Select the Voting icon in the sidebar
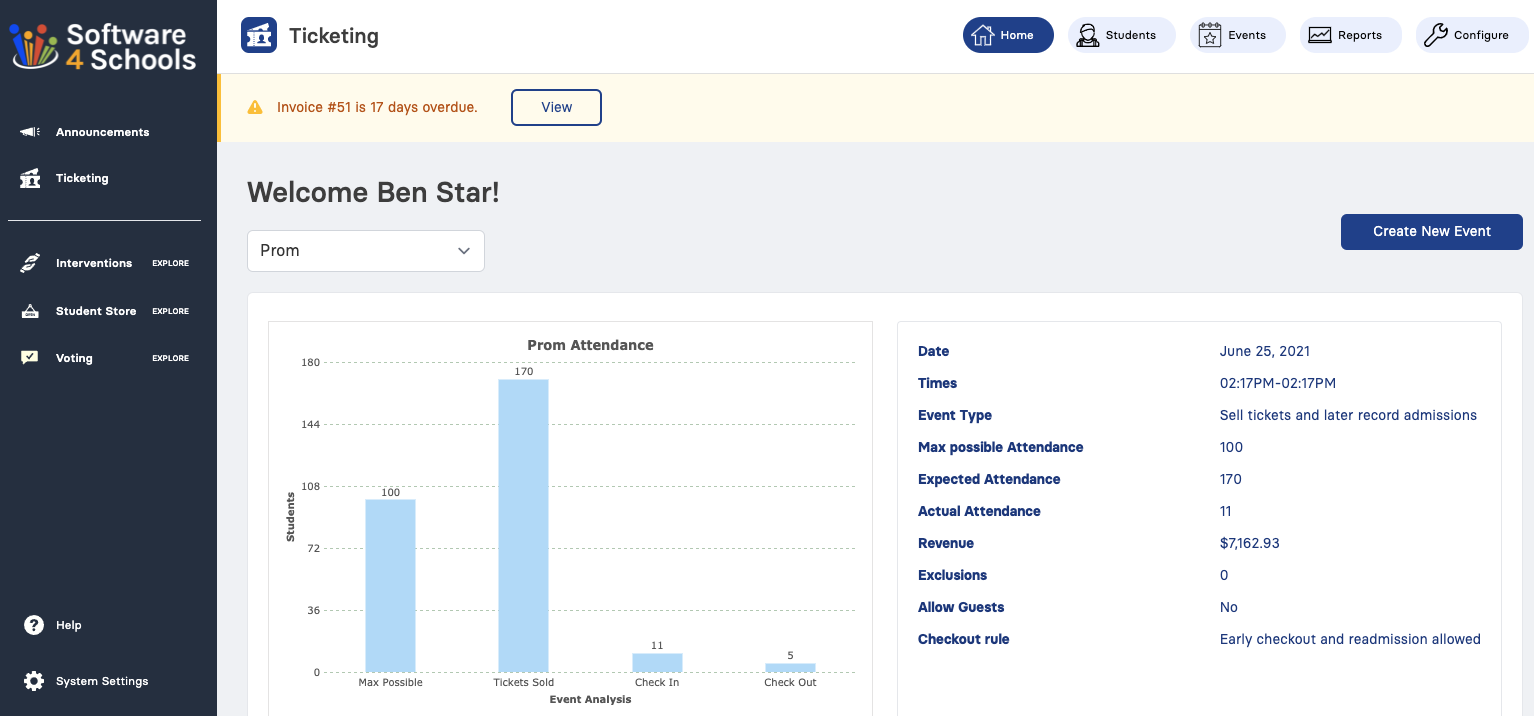 [x=30, y=357]
